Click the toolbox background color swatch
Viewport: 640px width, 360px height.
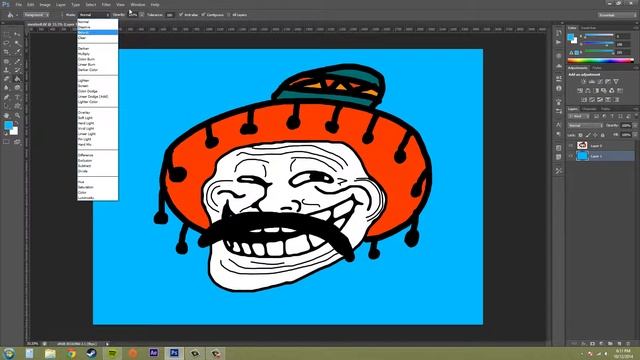14,131
